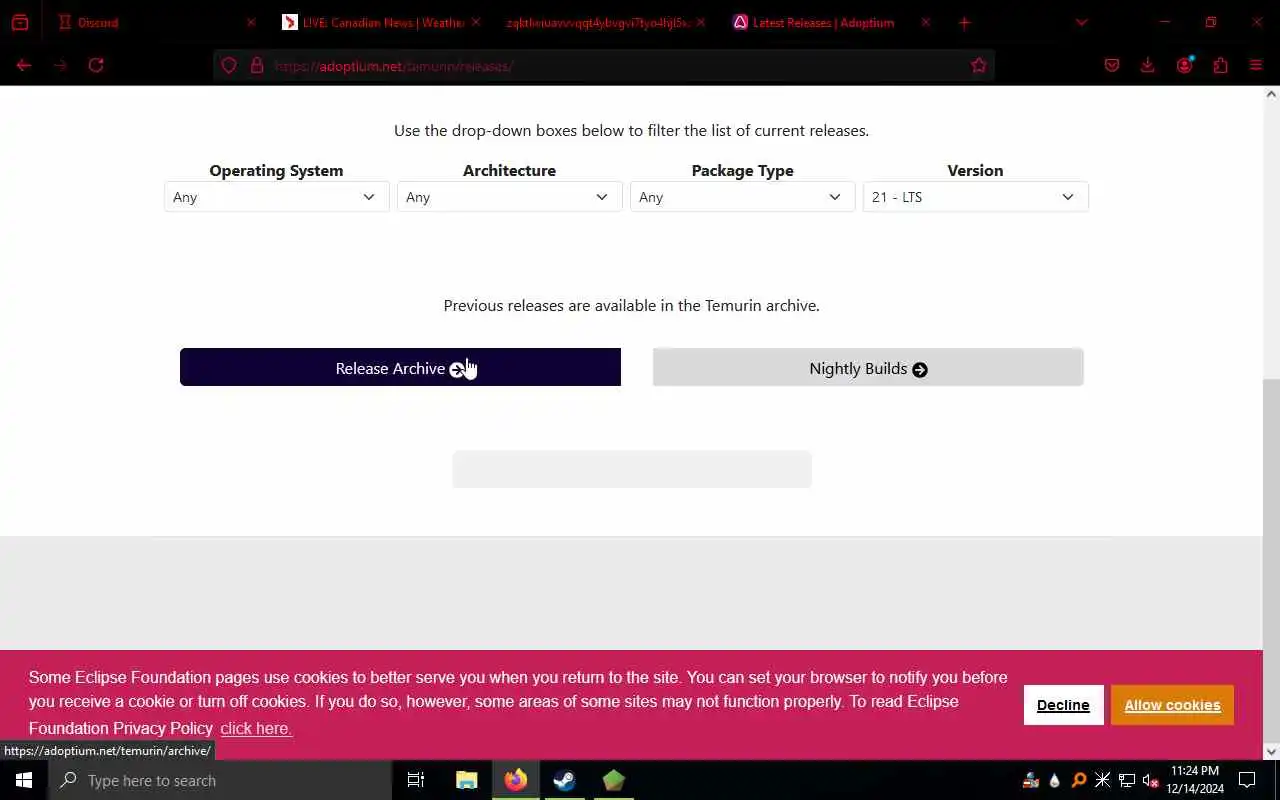The height and width of the screenshot is (800, 1280).
Task: Reload the page with the refresh icon
Action: click(x=96, y=65)
